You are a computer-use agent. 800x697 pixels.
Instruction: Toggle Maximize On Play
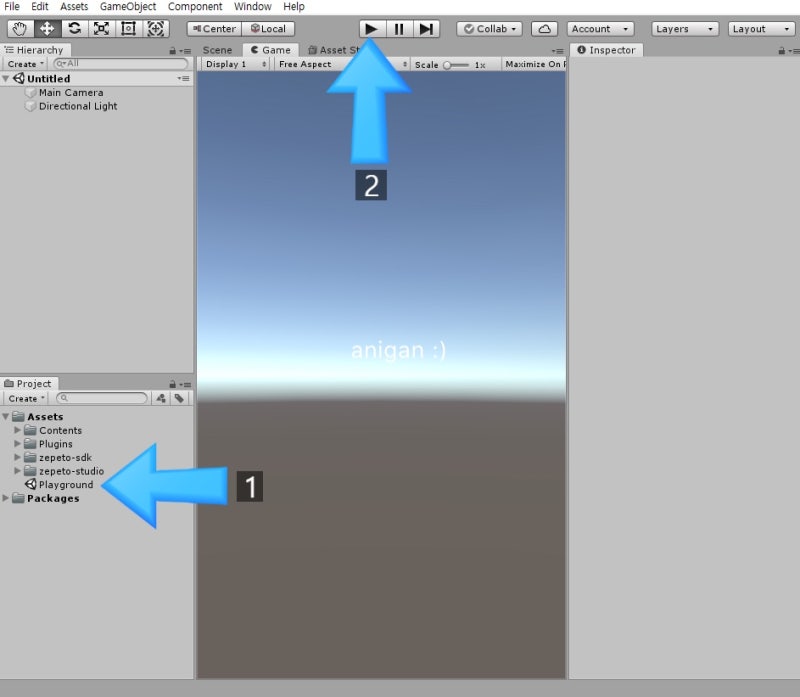coord(534,64)
